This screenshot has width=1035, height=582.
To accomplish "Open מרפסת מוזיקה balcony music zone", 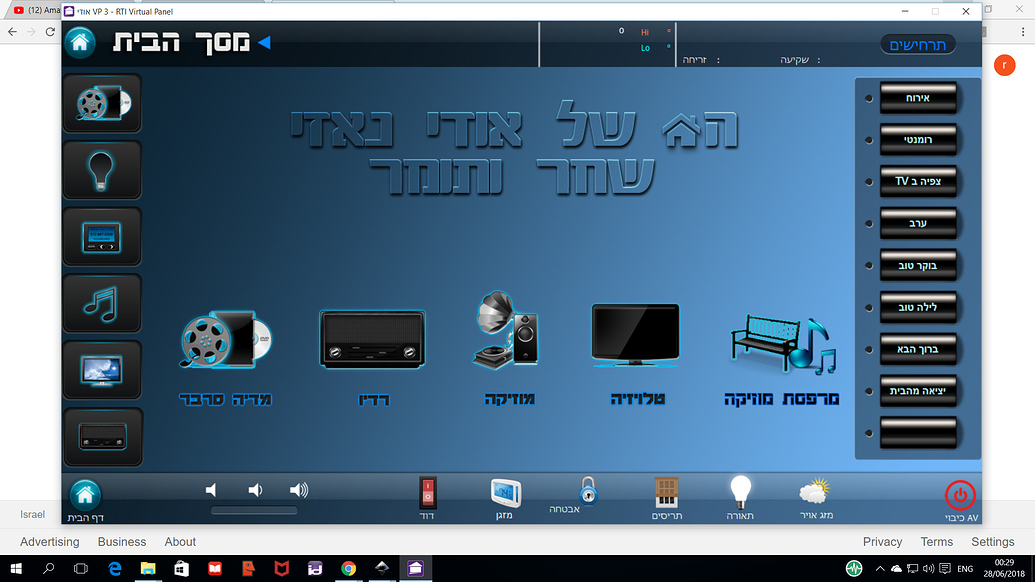I will [781, 340].
